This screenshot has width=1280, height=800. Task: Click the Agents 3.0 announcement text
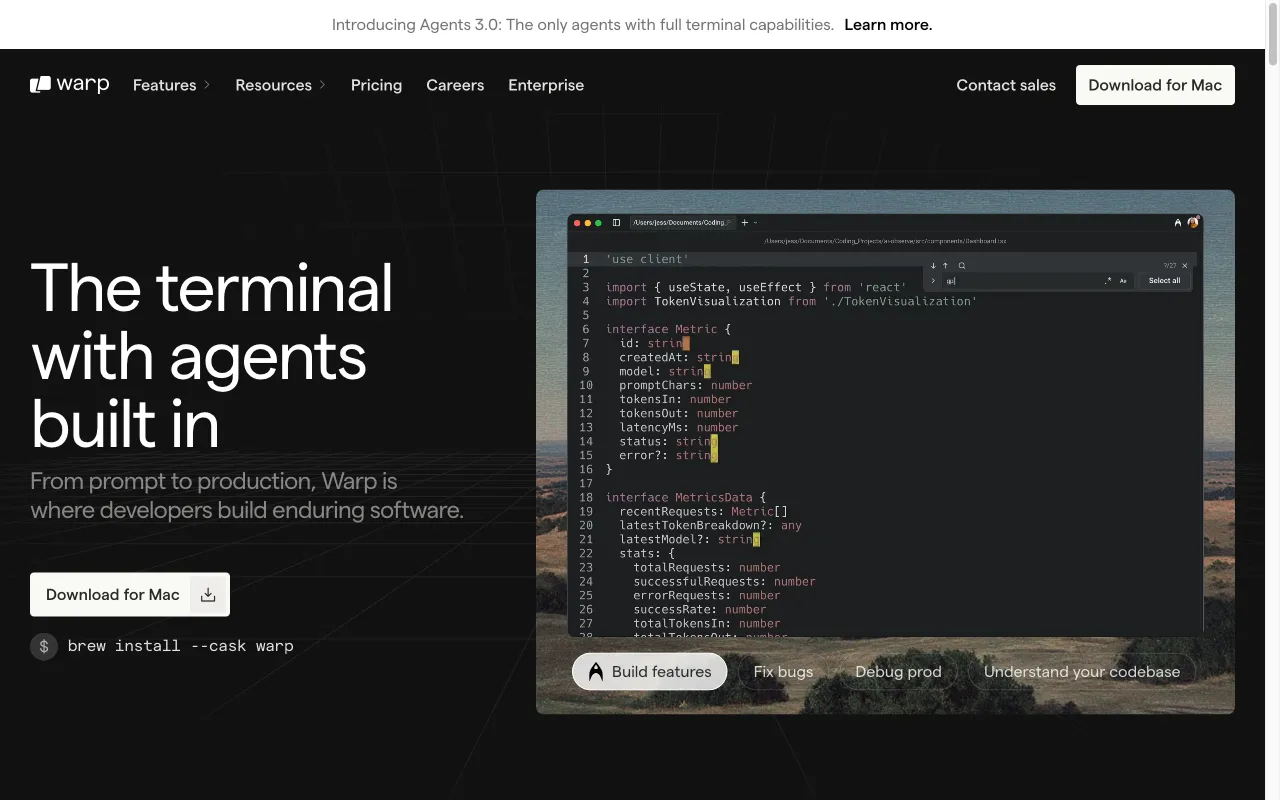coord(583,25)
